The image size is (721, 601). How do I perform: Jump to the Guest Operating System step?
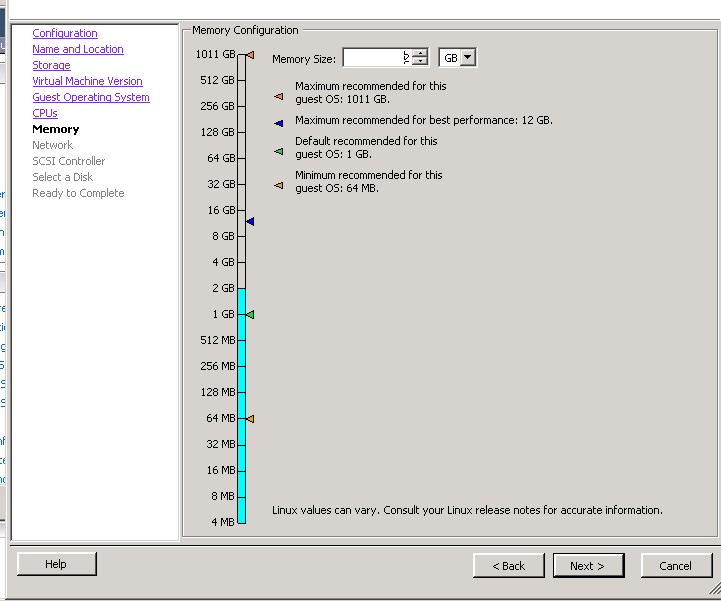point(91,97)
